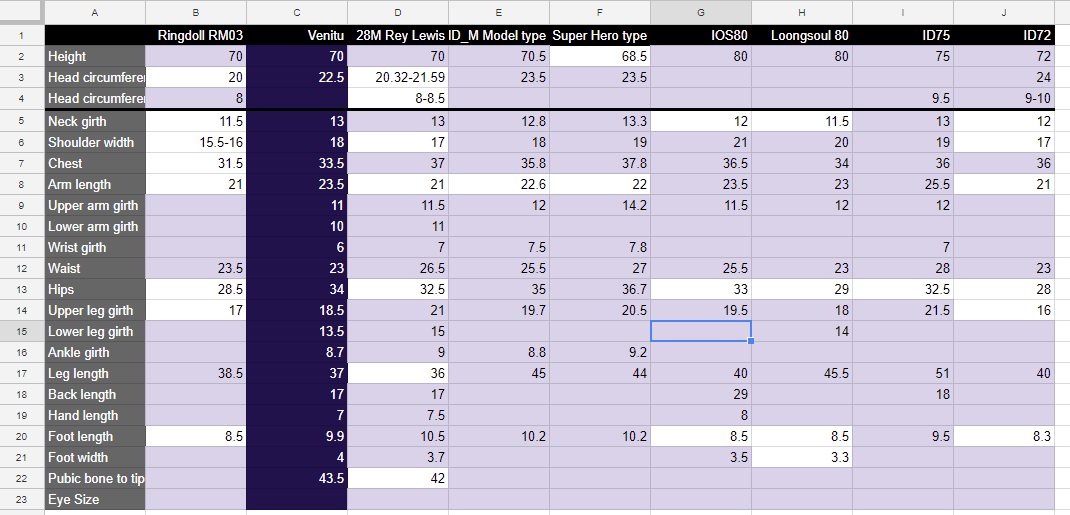Click the Loongsoul 80 header cell
This screenshot has height=515, width=1070.
(x=802, y=35)
